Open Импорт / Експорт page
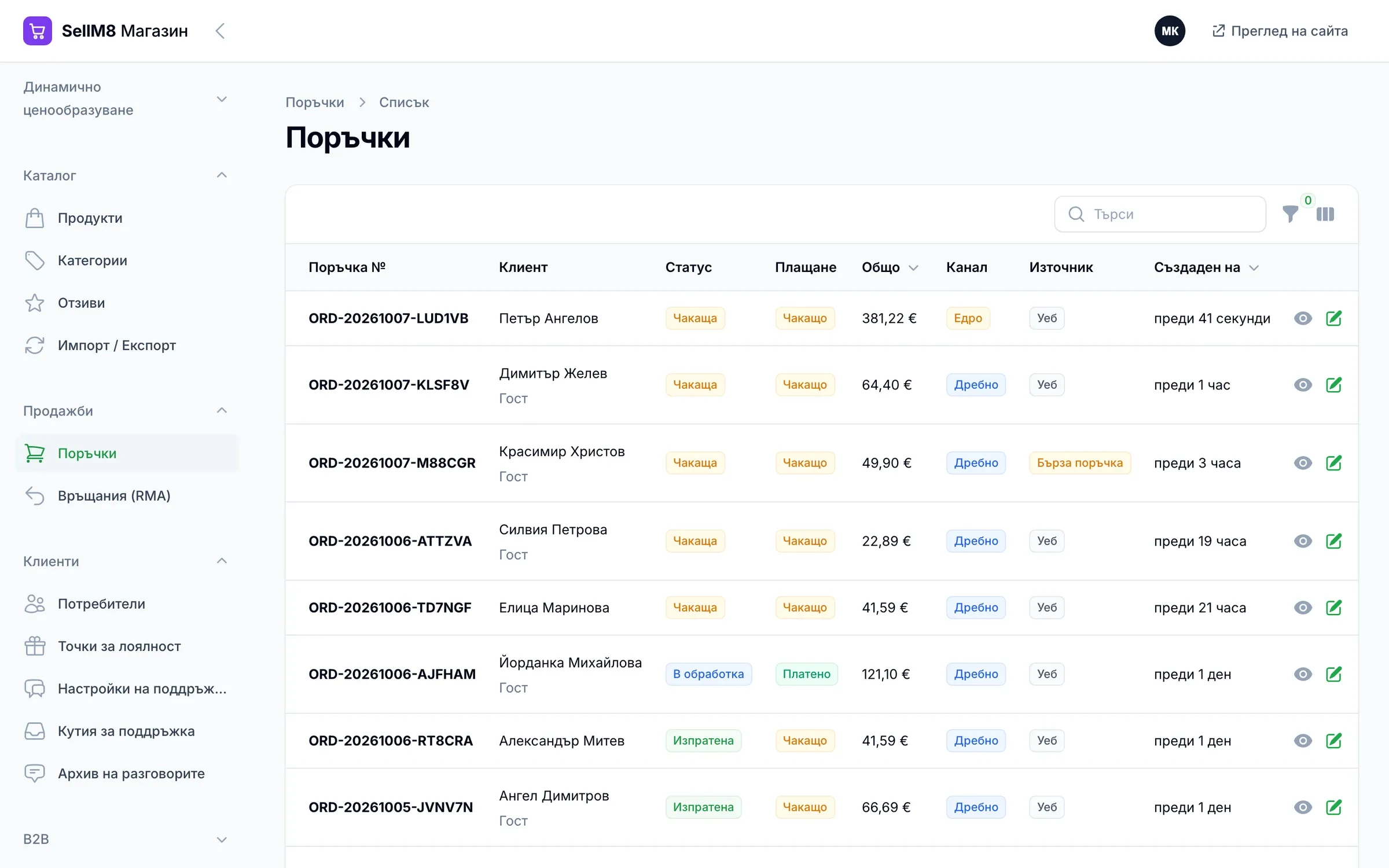1389x868 pixels. (x=127, y=345)
